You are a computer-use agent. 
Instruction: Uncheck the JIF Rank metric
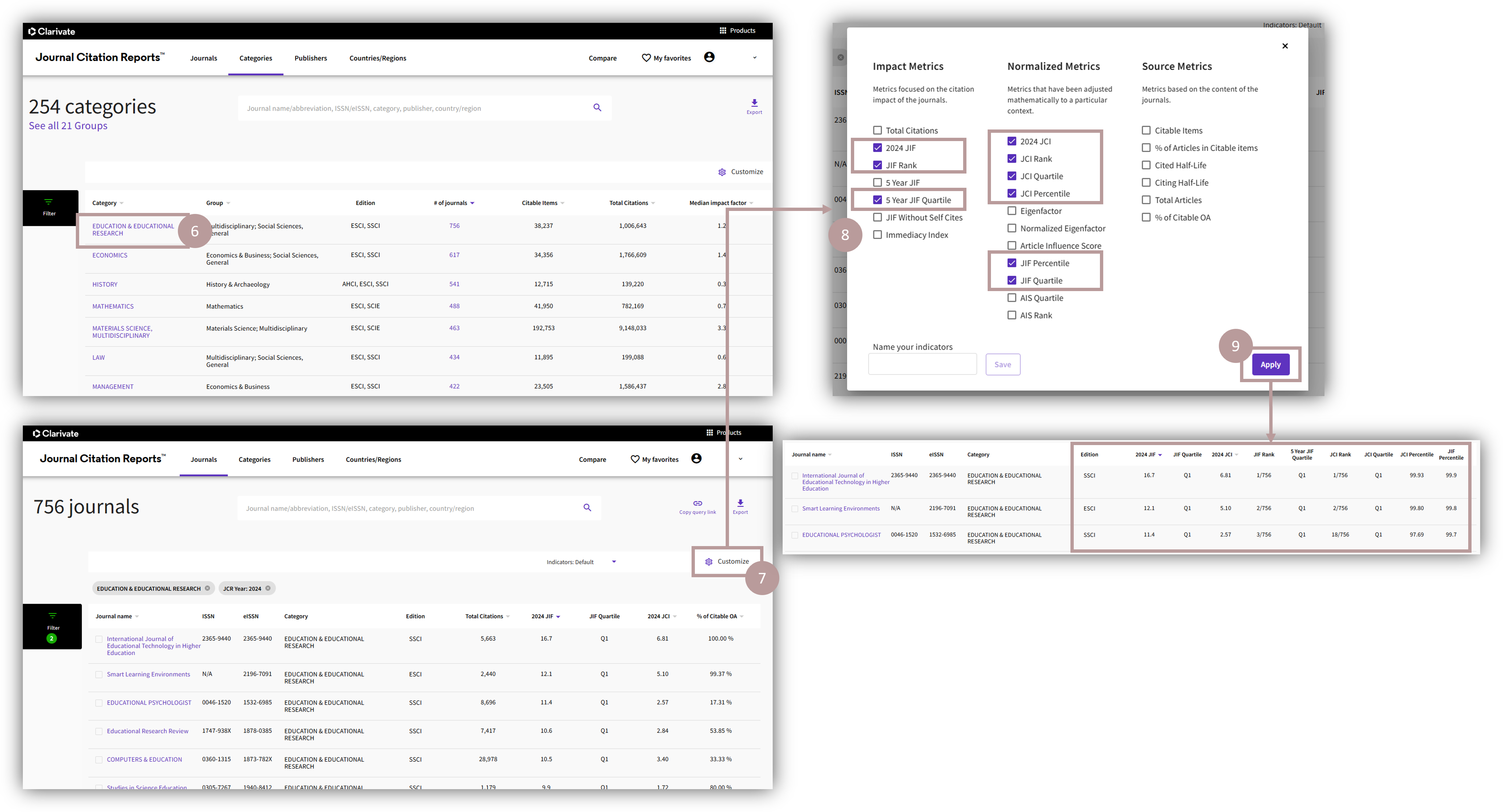click(x=877, y=165)
